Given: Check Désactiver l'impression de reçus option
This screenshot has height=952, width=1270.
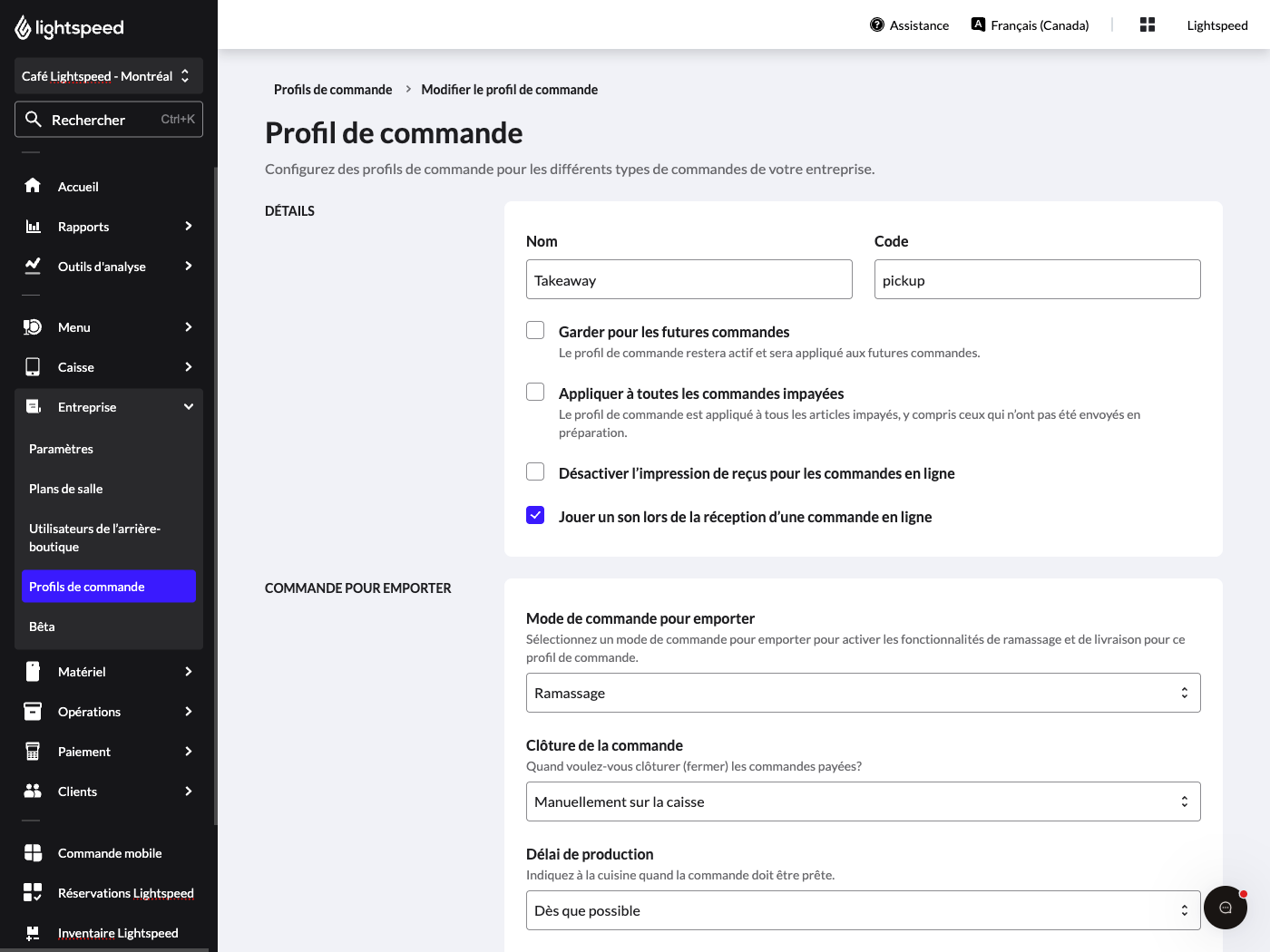Looking at the screenshot, I should click(x=535, y=471).
